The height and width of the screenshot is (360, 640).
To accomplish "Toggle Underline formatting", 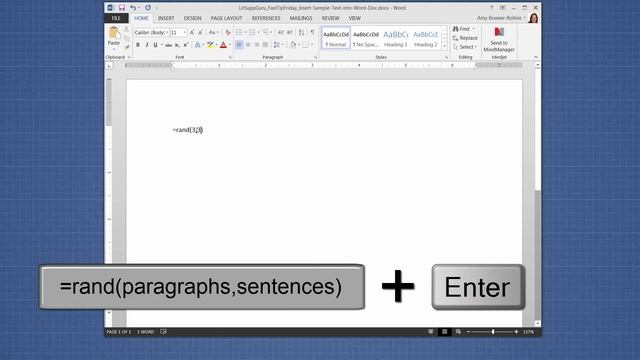I will coord(156,45).
